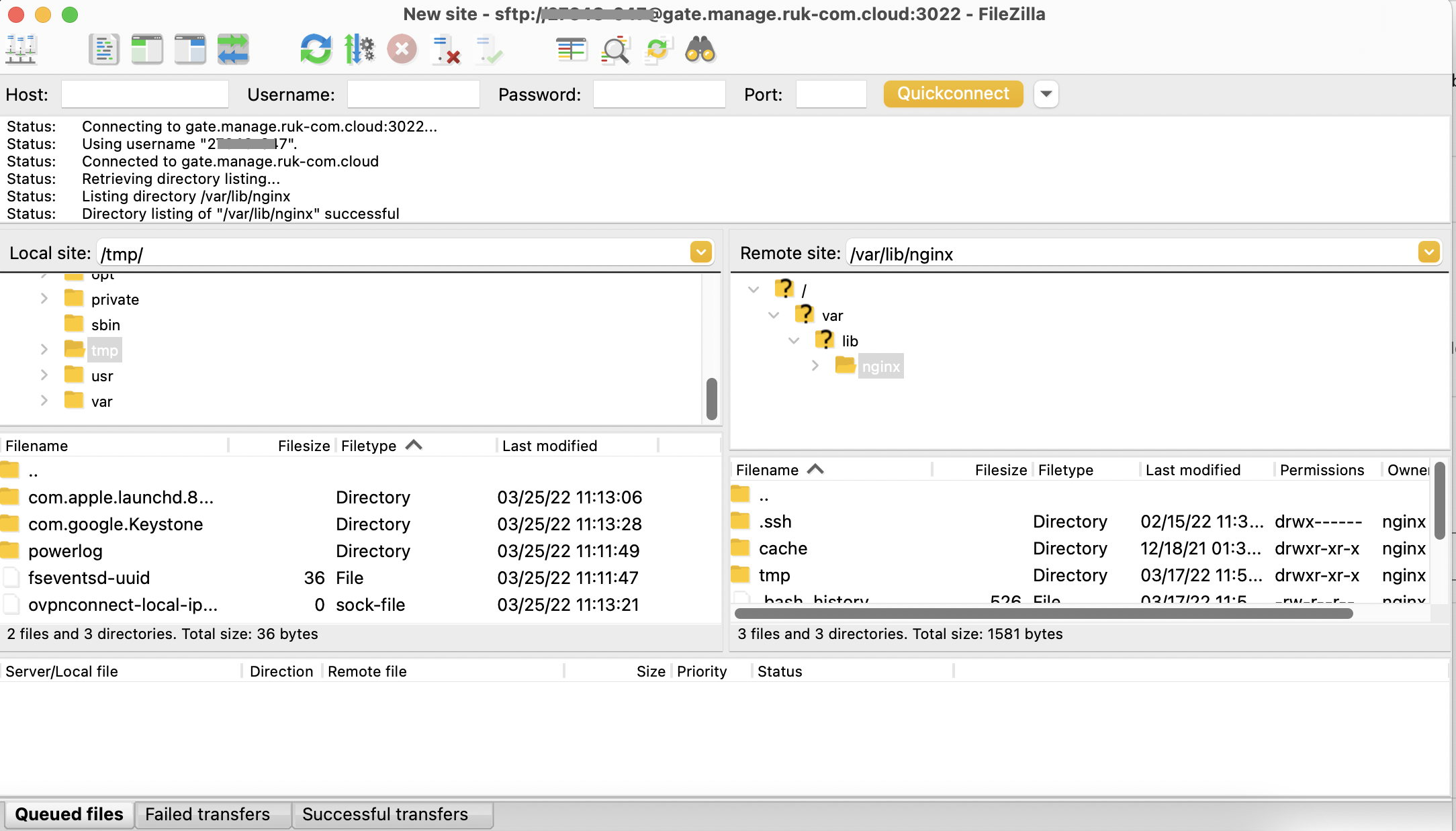Toggle processing of the transfer queue icon
Screen dimensions: 1456x831
click(x=359, y=50)
